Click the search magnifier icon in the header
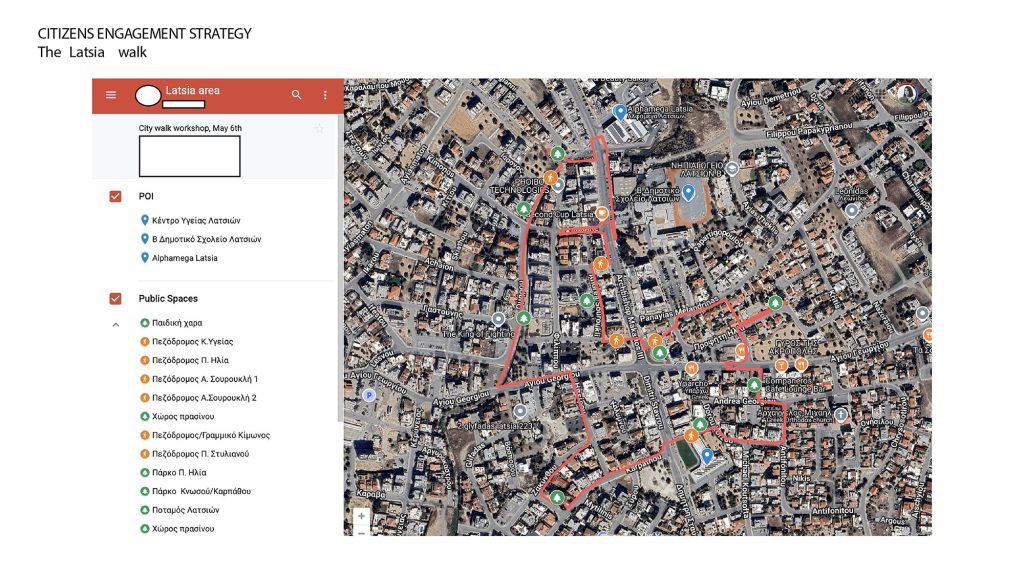1024x576 pixels. (296, 95)
